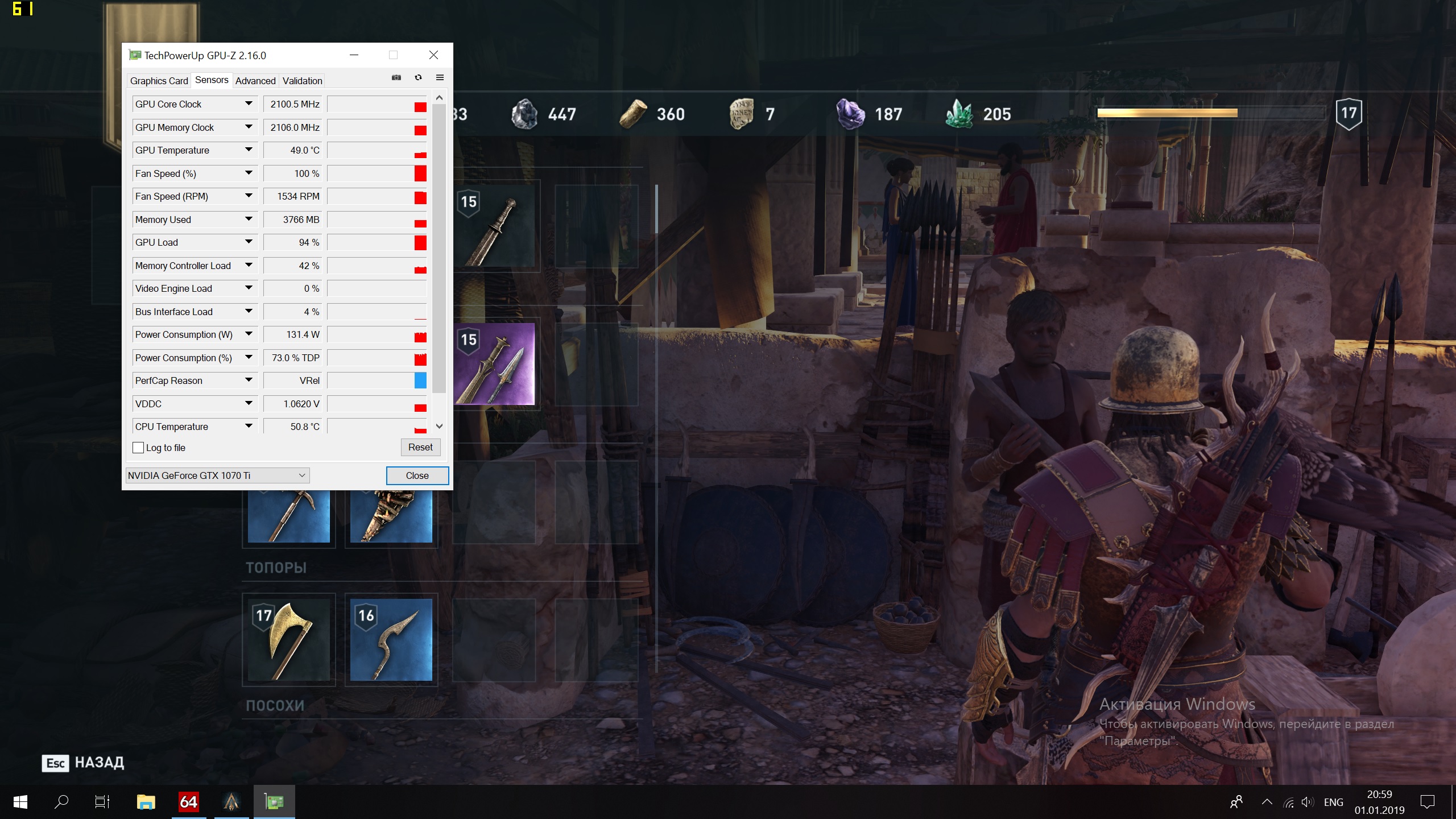The image size is (1456, 819).
Task: Click the green crystal resource icon (205)
Action: (959, 114)
